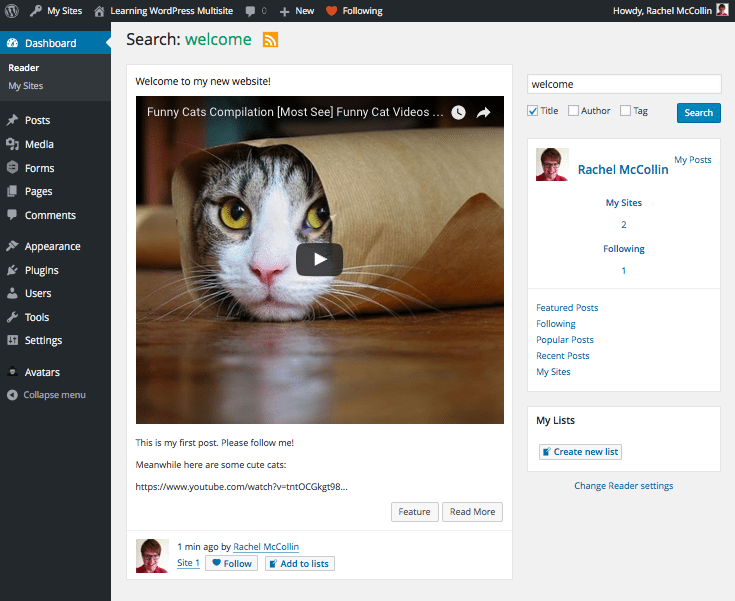Open the My Posts link
Image resolution: width=735 pixels, height=601 pixels.
(693, 160)
